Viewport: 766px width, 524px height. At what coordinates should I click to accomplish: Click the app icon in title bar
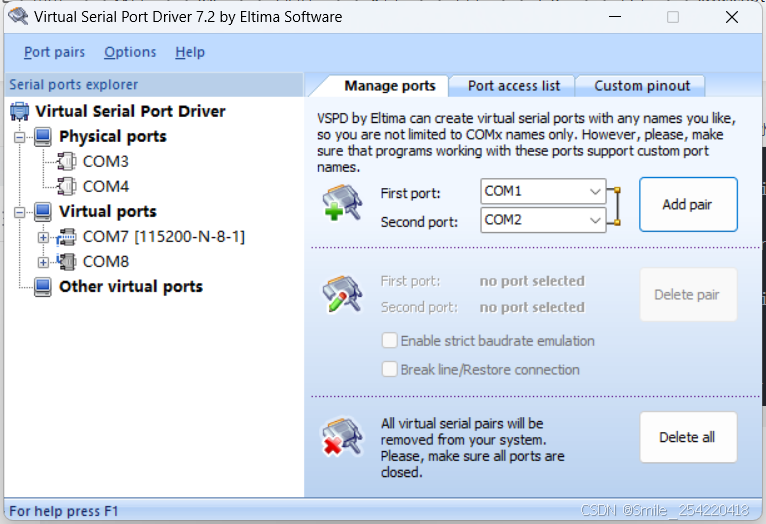coord(18,16)
